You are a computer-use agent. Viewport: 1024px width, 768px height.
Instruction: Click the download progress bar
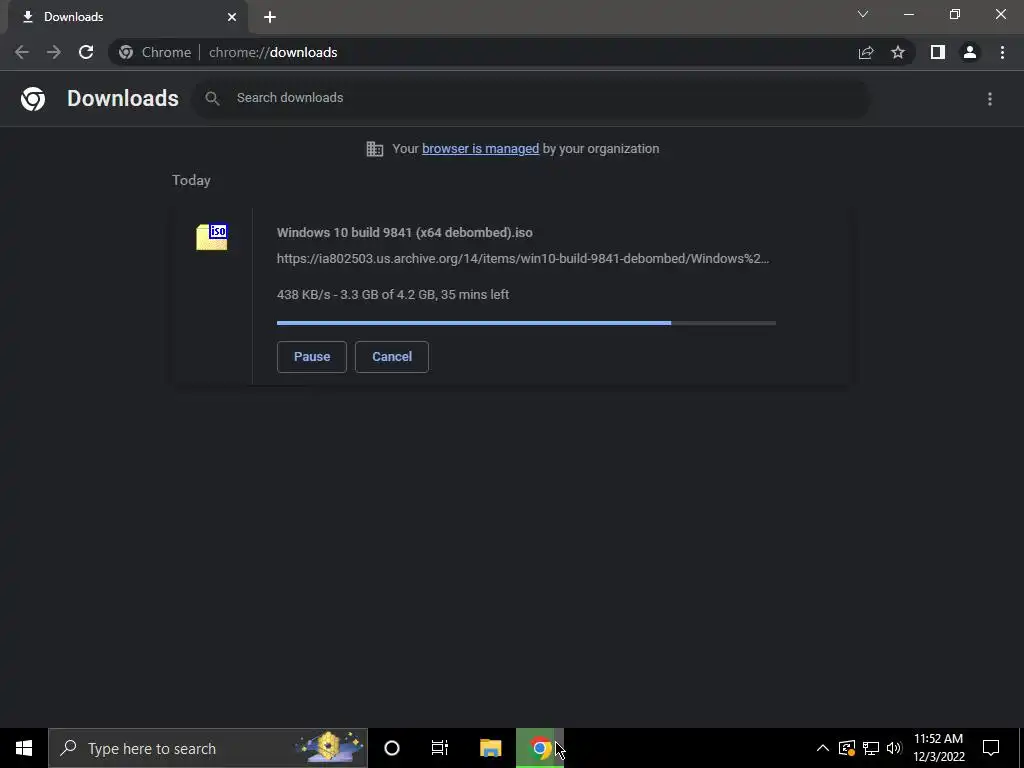tap(526, 323)
